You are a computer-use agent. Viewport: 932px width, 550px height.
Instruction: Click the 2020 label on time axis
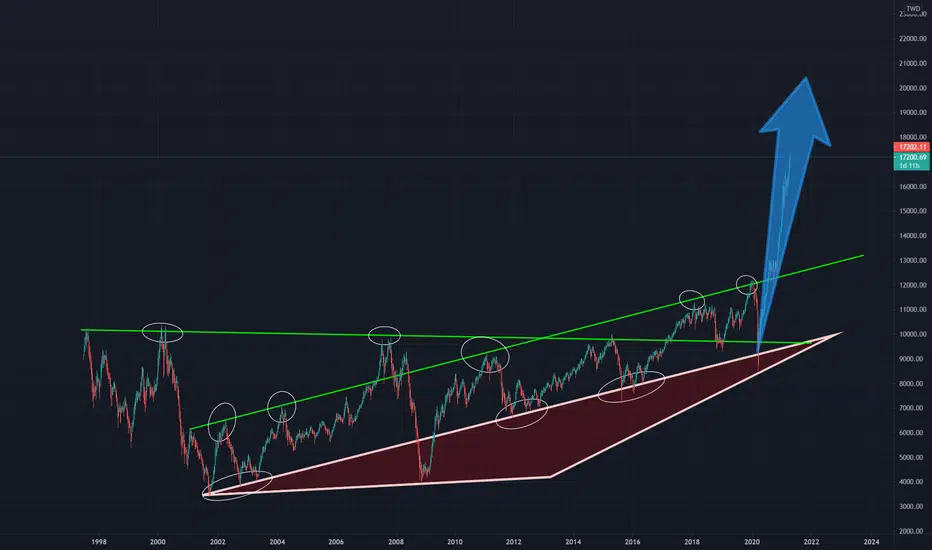(x=752, y=542)
